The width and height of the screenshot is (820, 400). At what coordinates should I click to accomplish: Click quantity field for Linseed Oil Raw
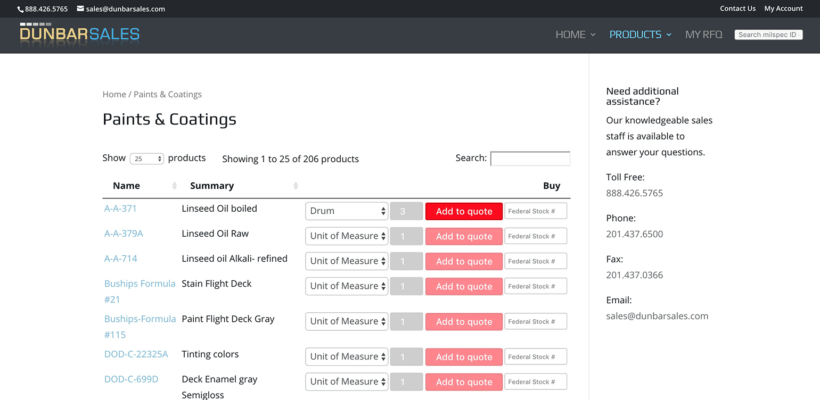(x=406, y=236)
